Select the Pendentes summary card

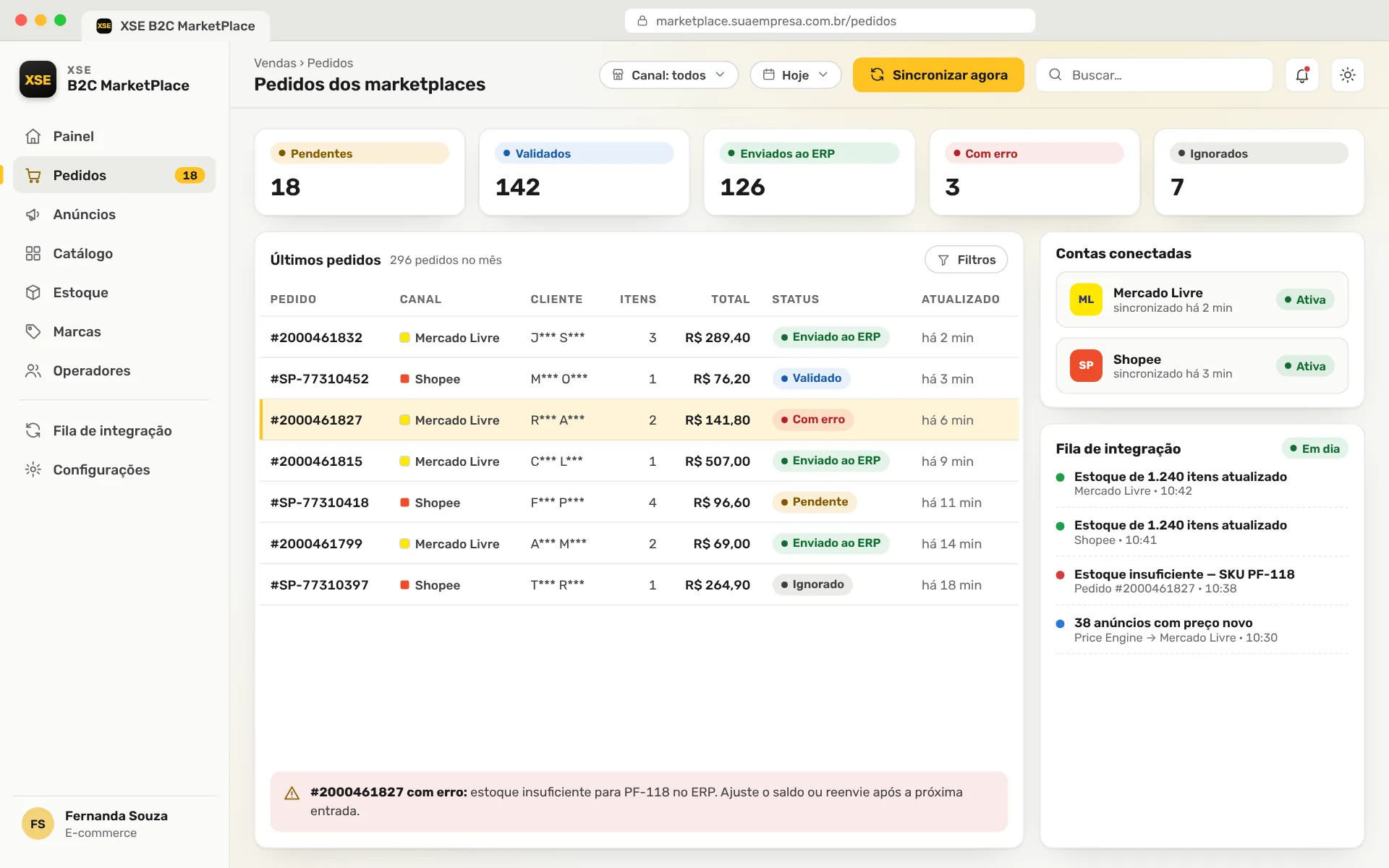pyautogui.click(x=360, y=172)
